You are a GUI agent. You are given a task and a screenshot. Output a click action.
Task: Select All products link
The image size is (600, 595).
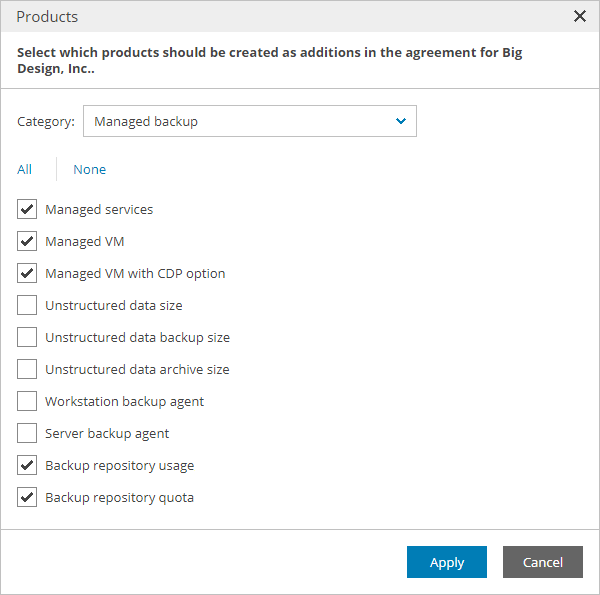tap(25, 169)
